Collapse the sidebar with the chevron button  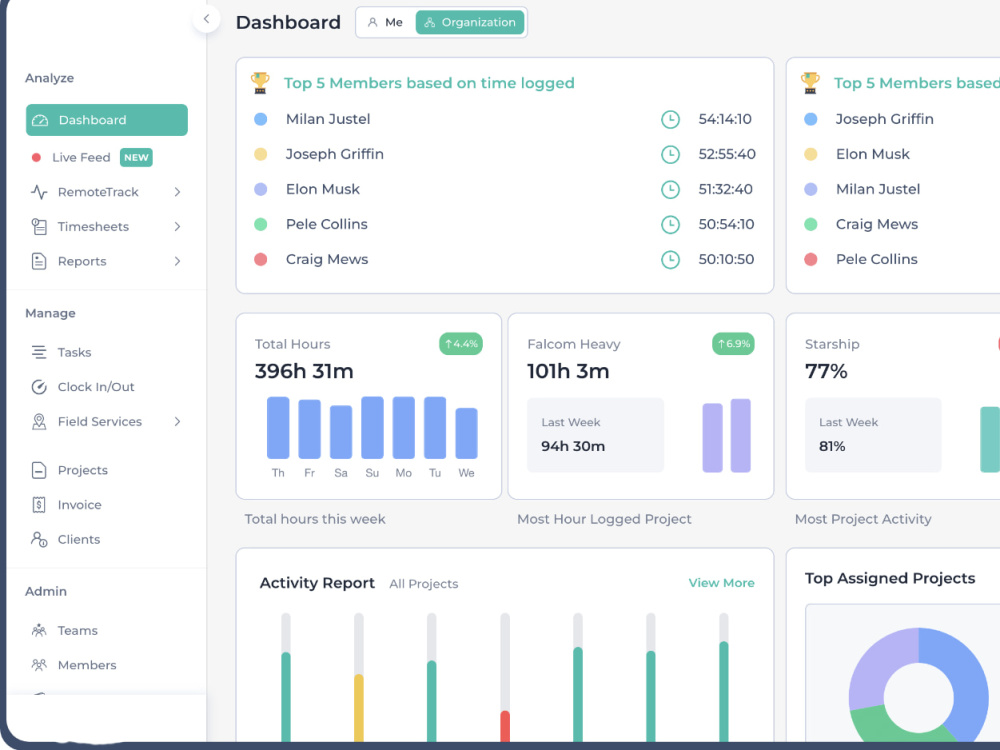pyautogui.click(x=206, y=19)
